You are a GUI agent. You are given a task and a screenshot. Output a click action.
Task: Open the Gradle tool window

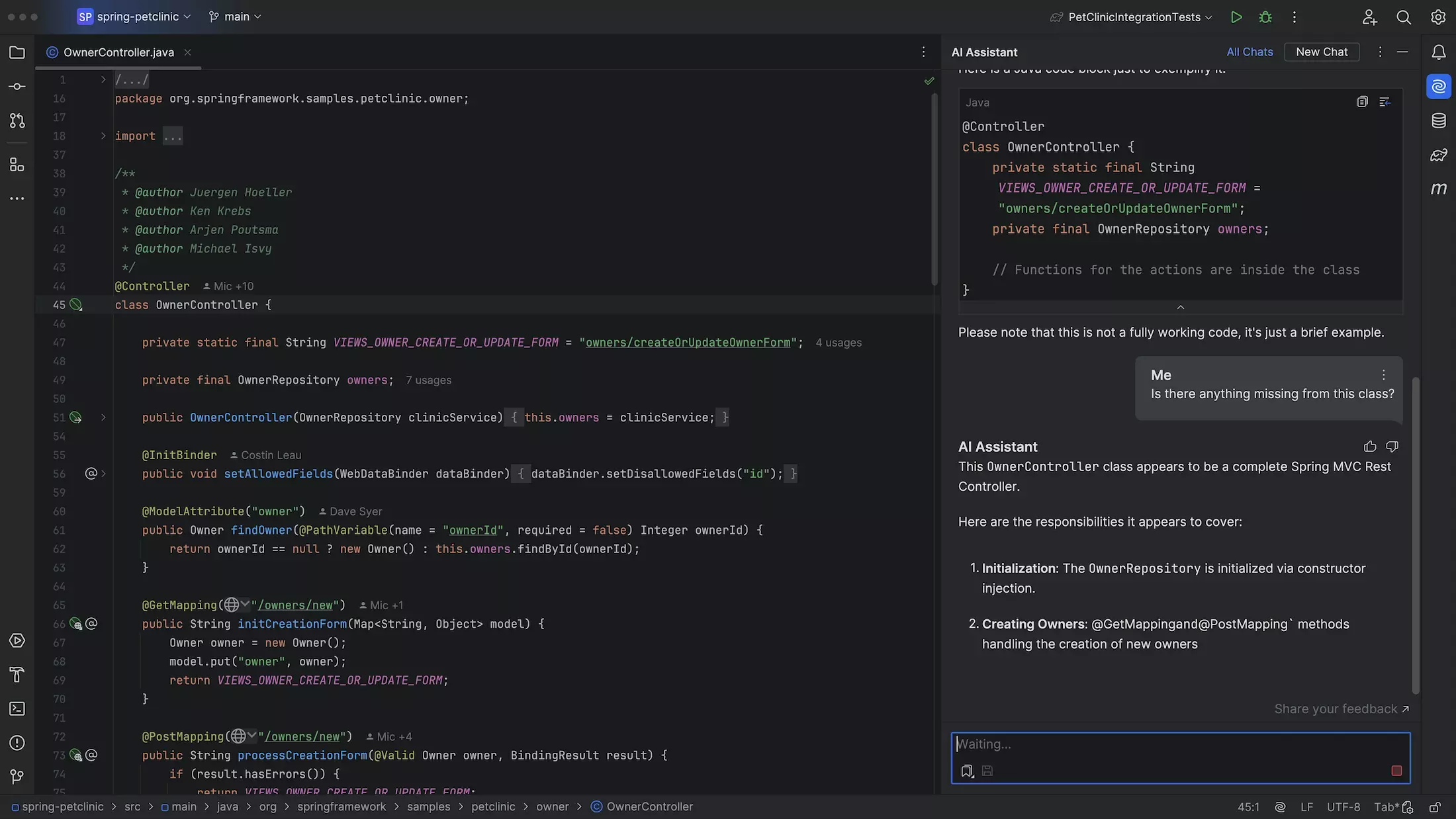pyautogui.click(x=1439, y=155)
